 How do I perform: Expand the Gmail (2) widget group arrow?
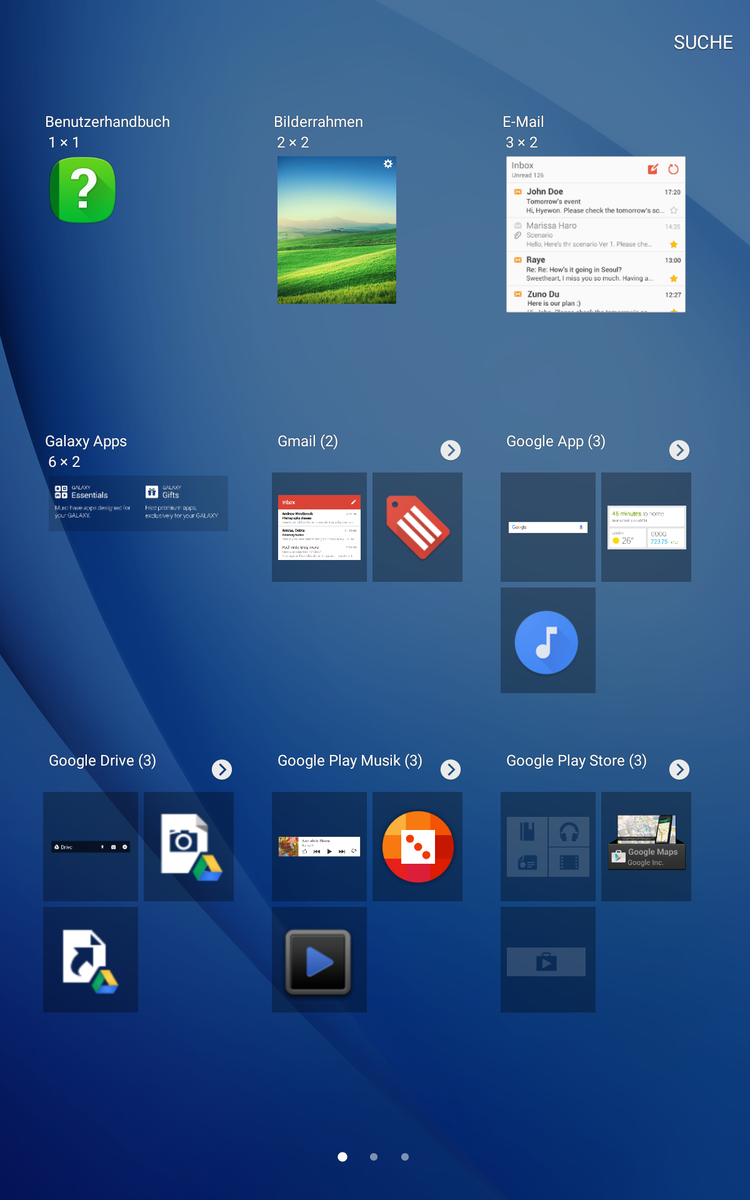[451, 450]
